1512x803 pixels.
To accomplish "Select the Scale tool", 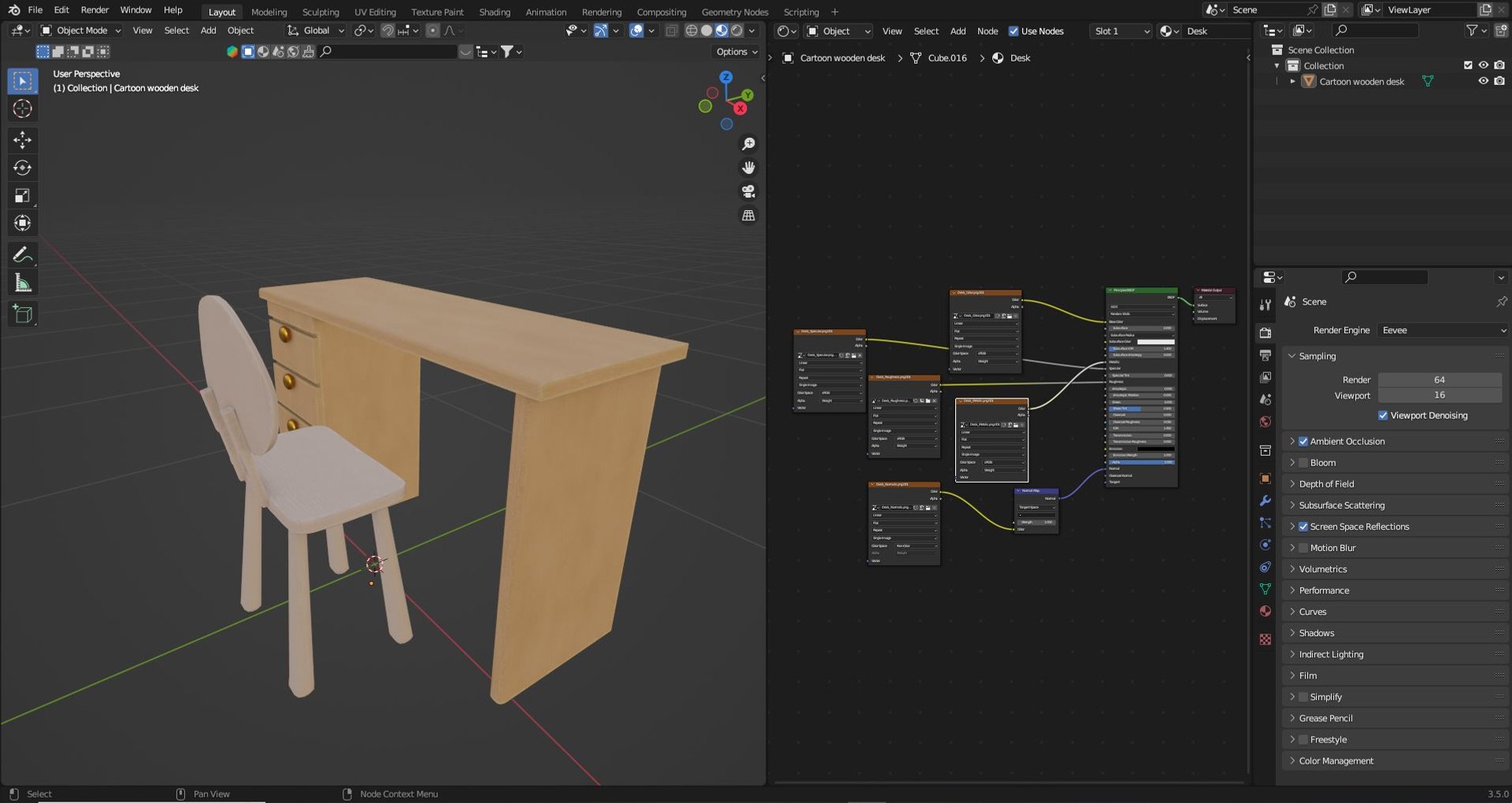I will [22, 195].
